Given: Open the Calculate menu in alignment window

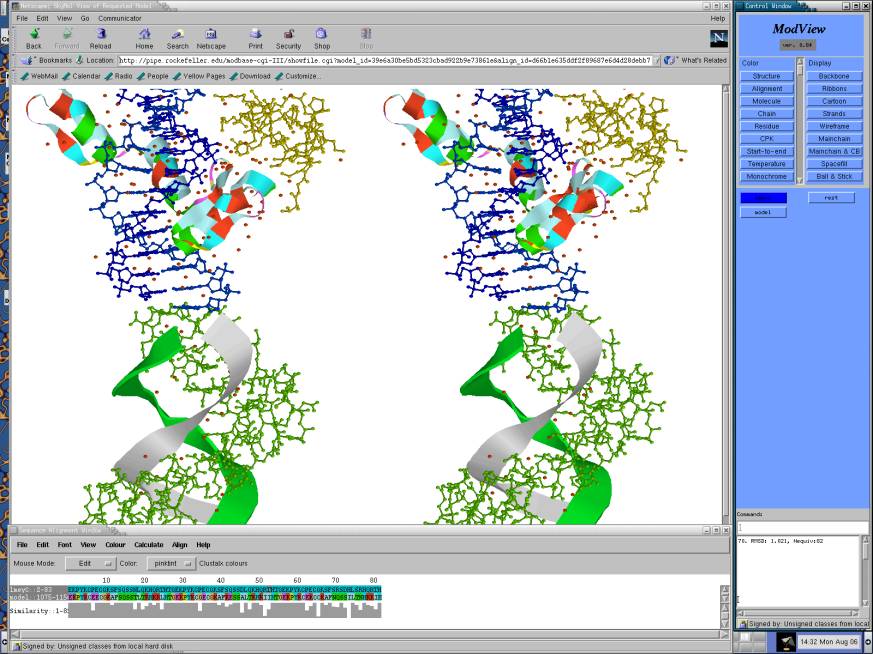Looking at the screenshot, I should point(148,545).
